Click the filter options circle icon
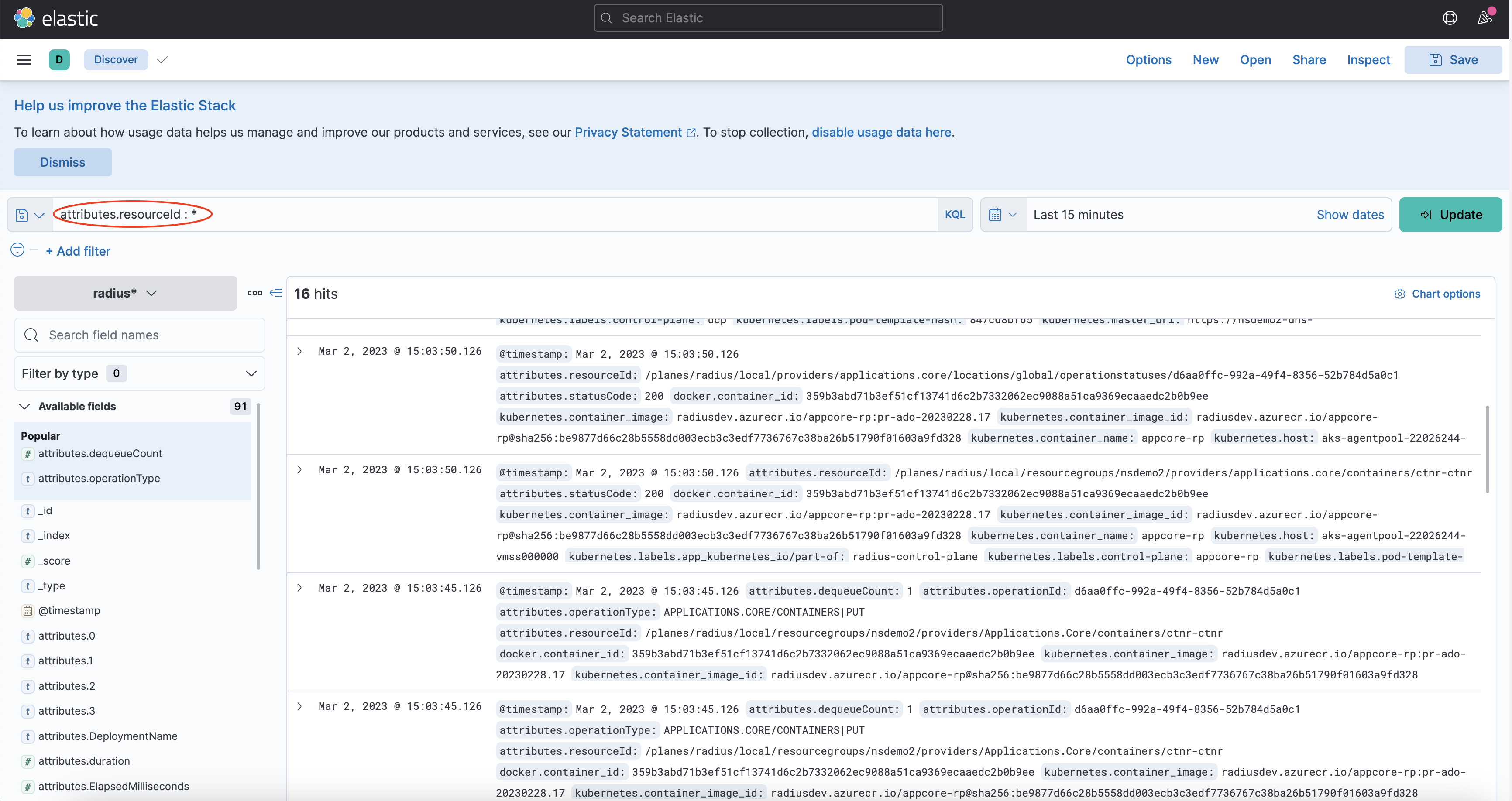 (x=17, y=250)
